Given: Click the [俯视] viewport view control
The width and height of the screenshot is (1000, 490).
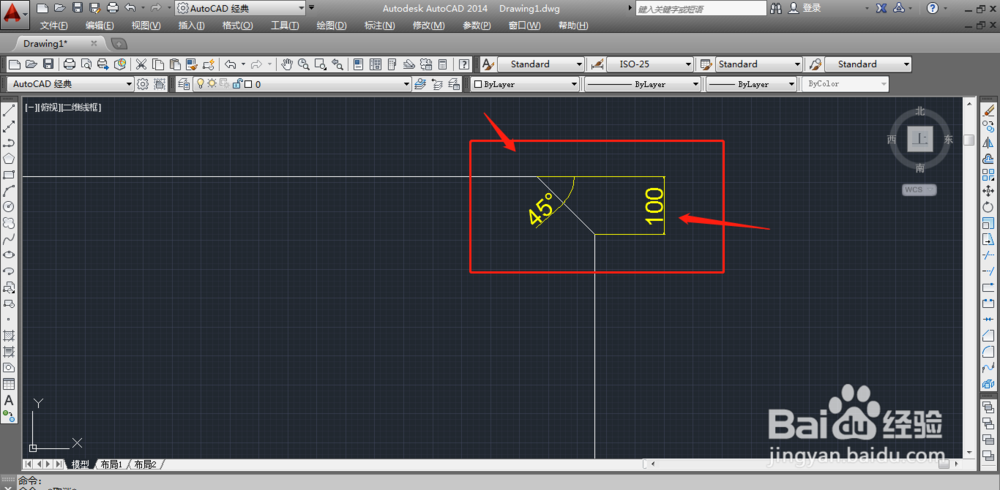Looking at the screenshot, I should click(x=47, y=108).
